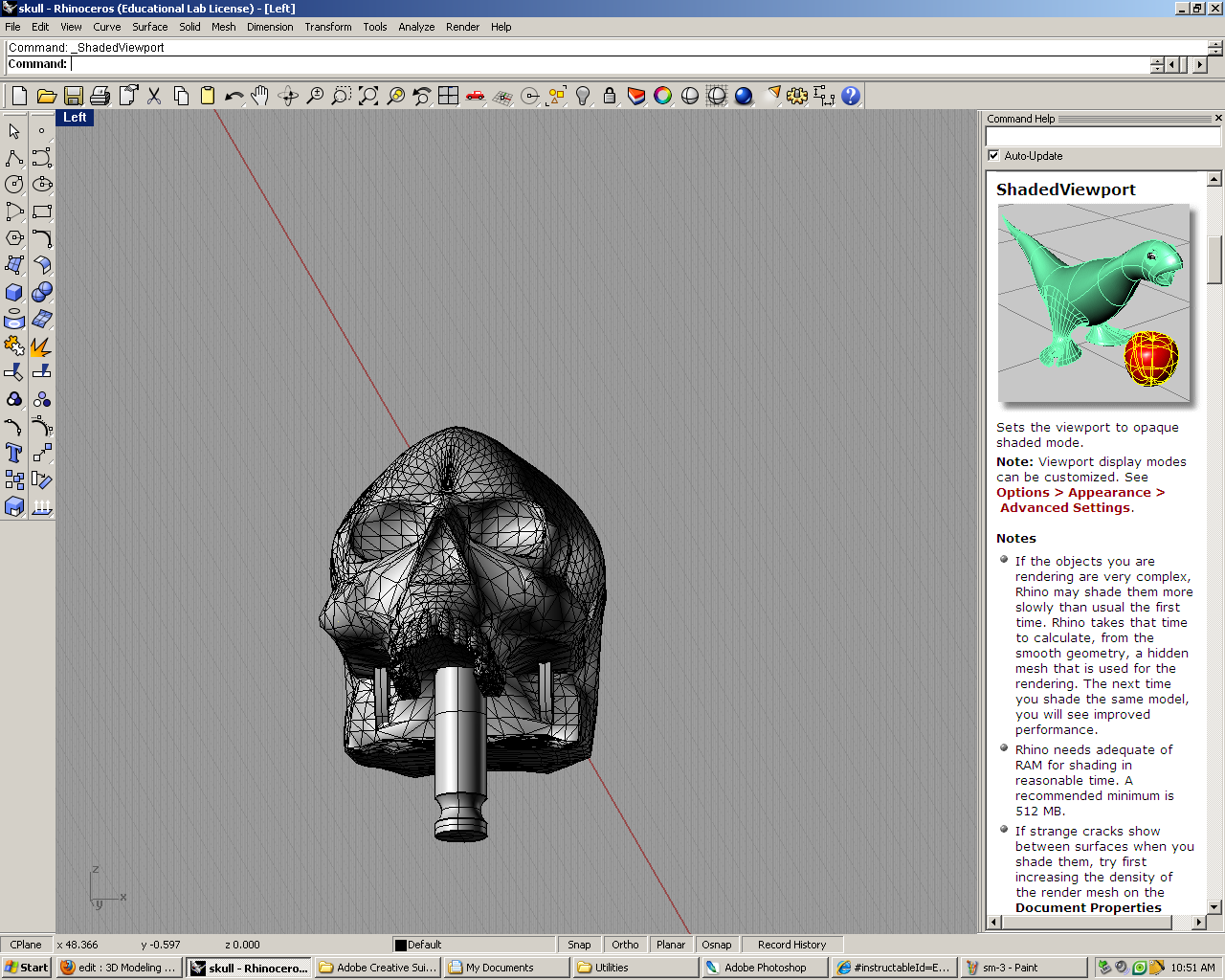Click the Print icon

point(100,96)
